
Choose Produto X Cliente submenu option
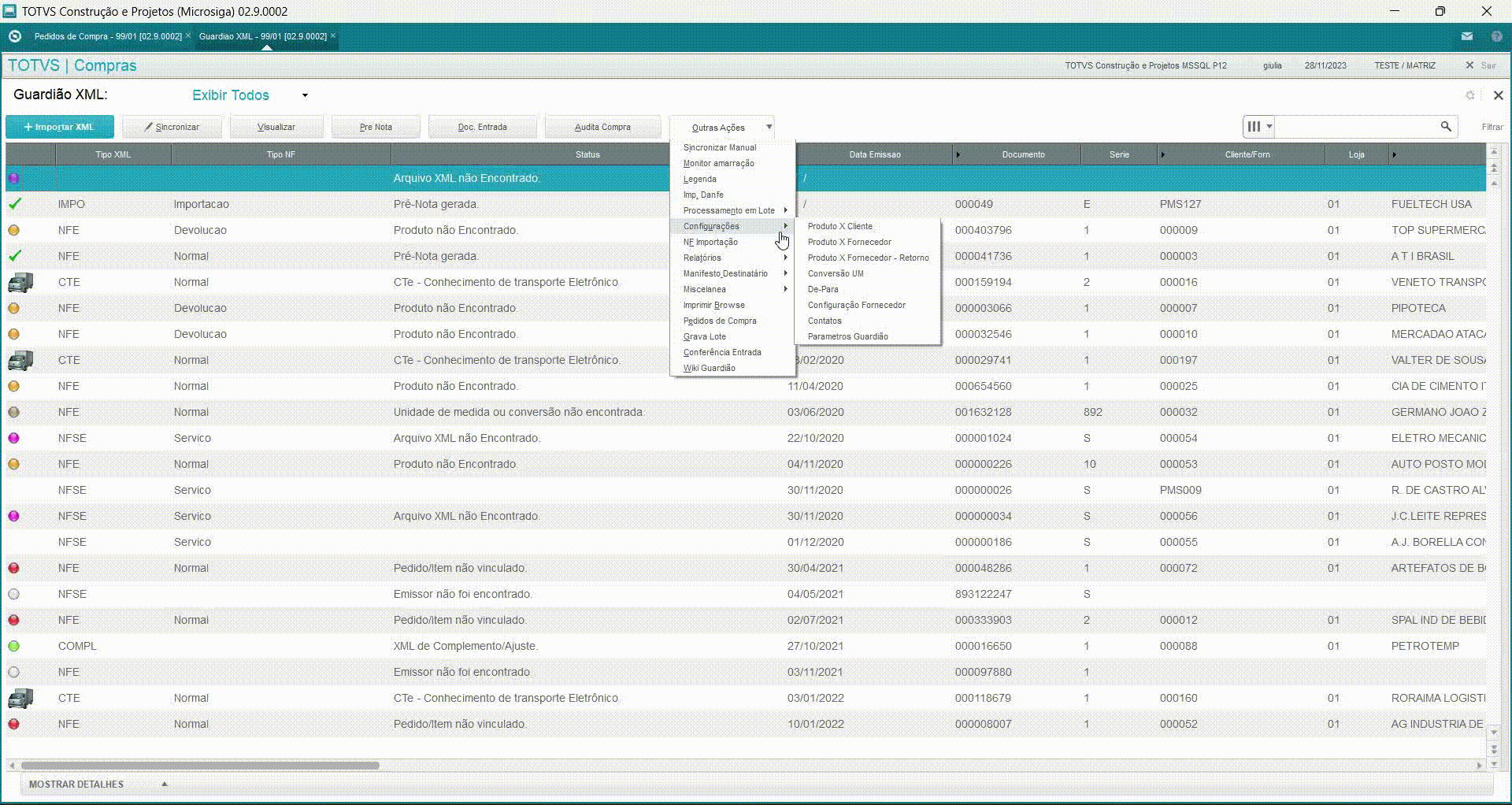pos(839,226)
